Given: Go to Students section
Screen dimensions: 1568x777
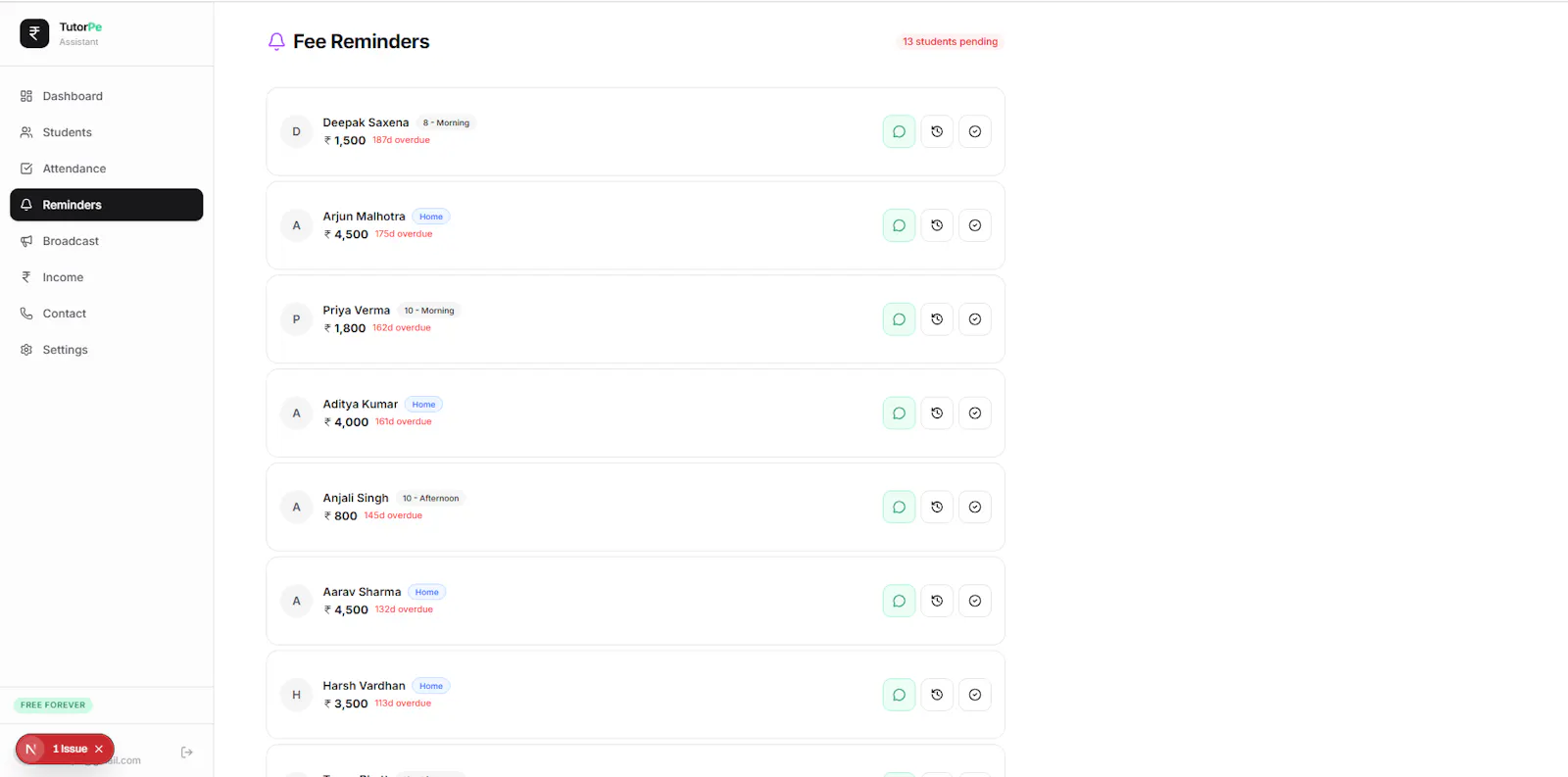Looking at the screenshot, I should (107, 132).
